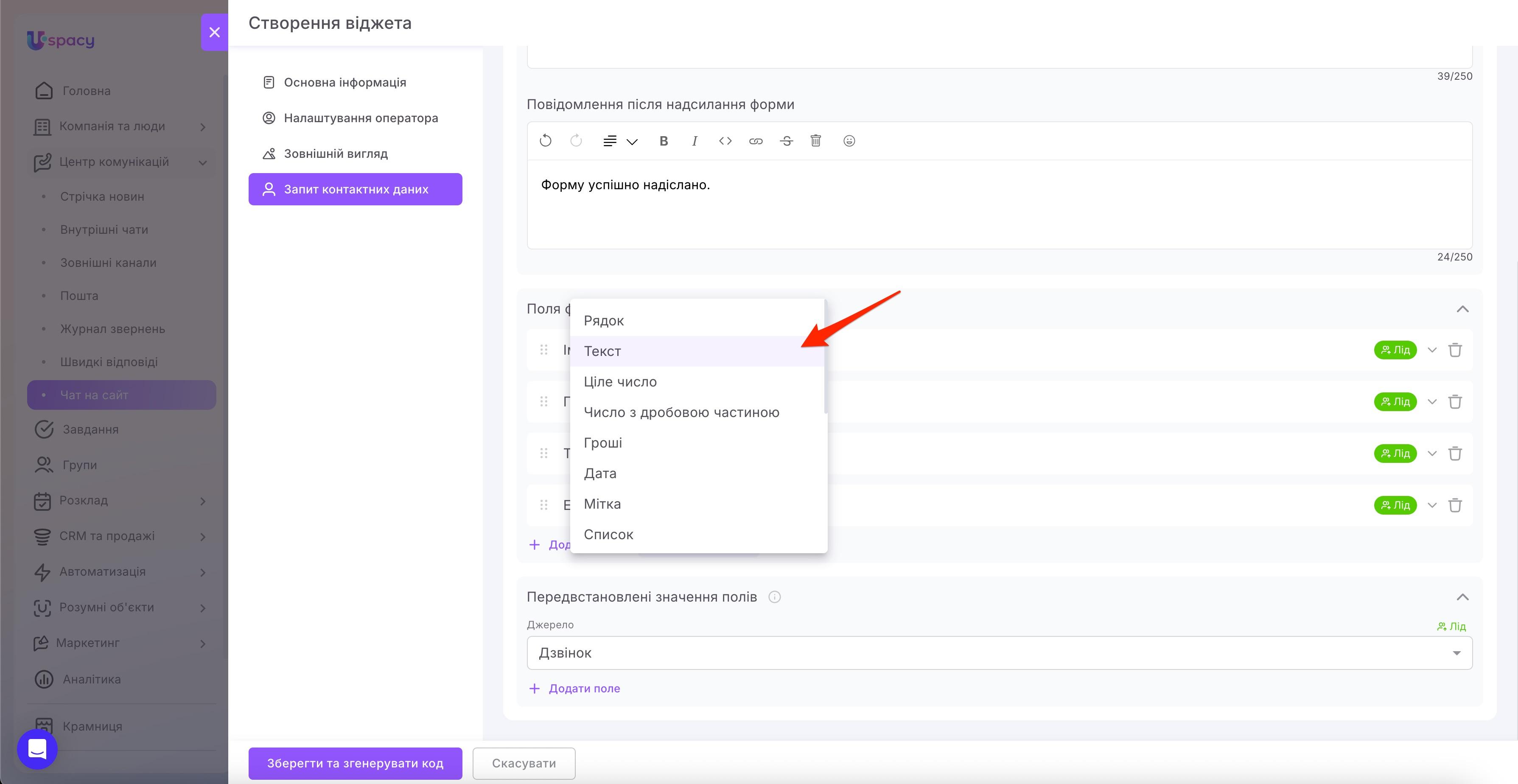
Task: Apply strikethrough formatting in the editor
Action: (786, 141)
